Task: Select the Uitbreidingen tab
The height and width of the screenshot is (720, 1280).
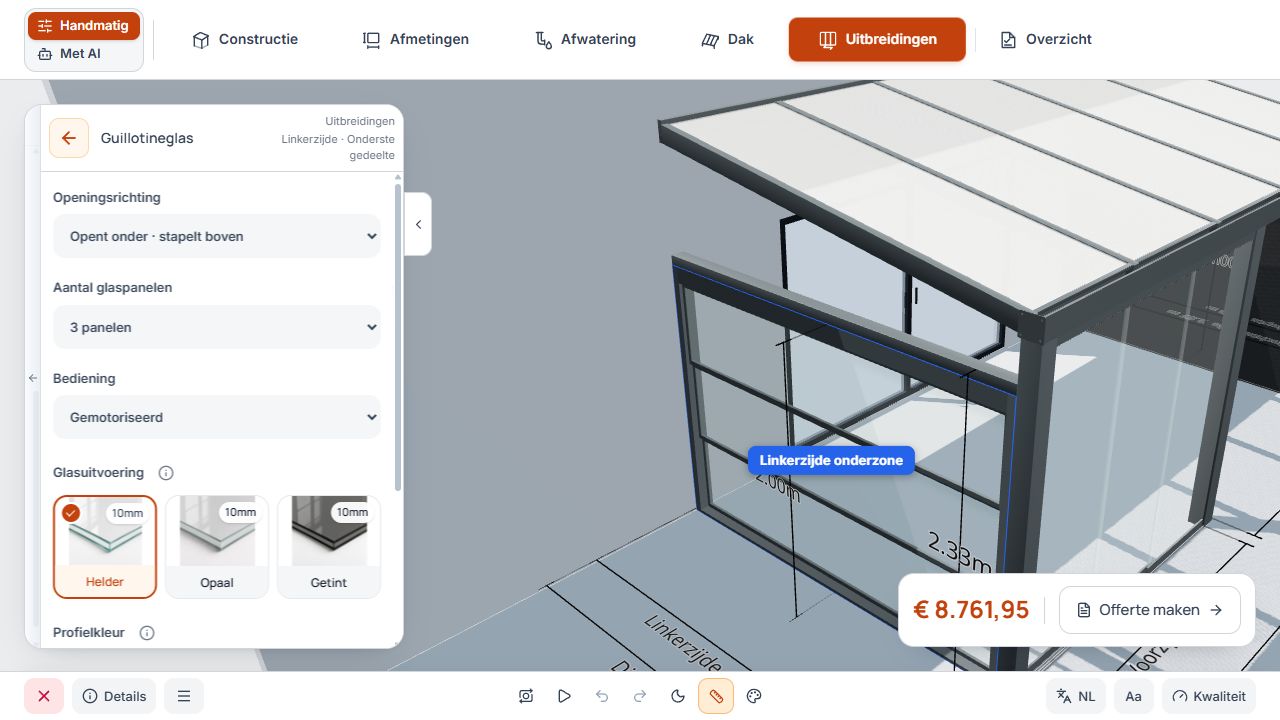Action: pyautogui.click(x=877, y=40)
